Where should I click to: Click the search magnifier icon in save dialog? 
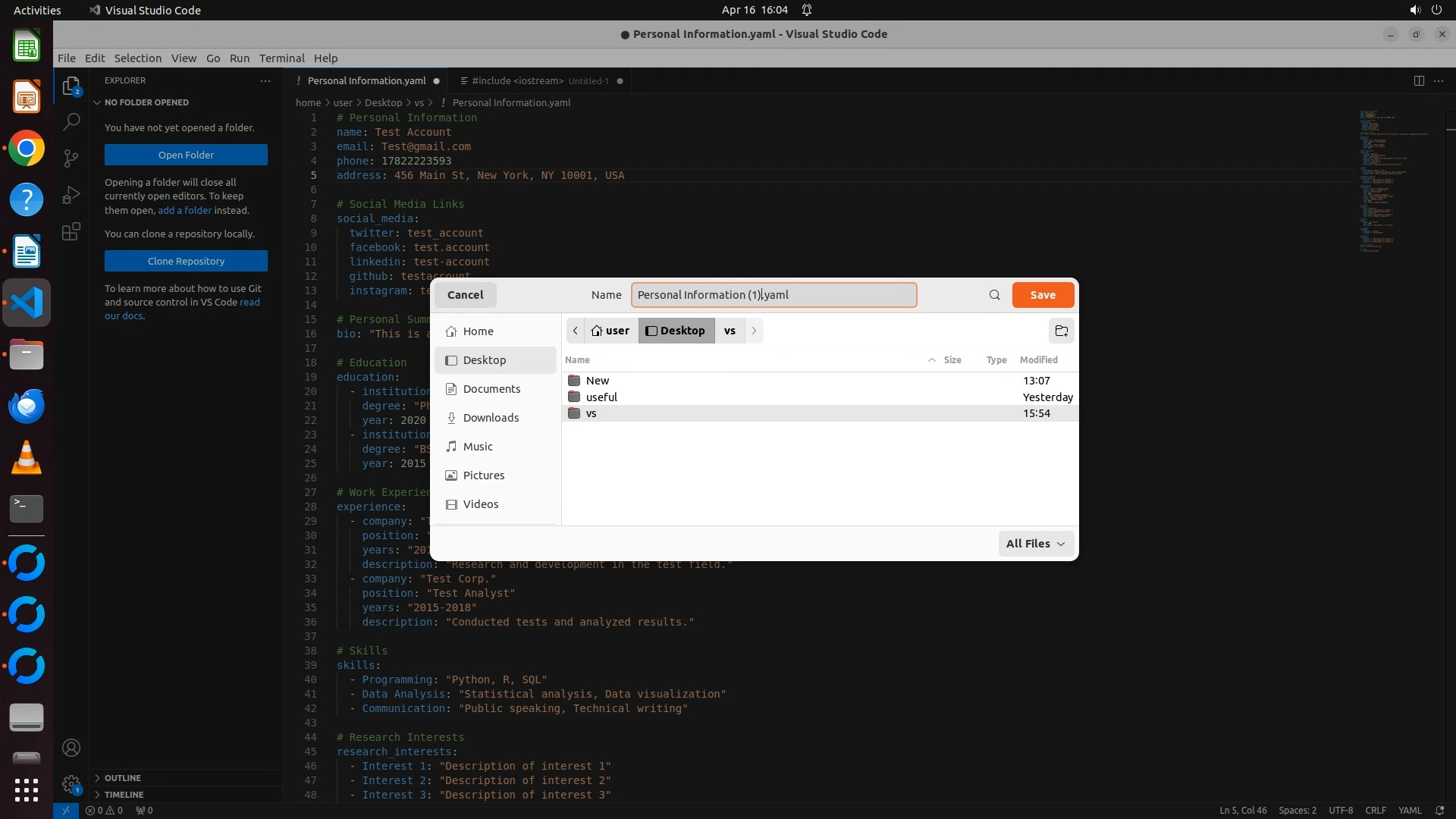pyautogui.click(x=994, y=295)
